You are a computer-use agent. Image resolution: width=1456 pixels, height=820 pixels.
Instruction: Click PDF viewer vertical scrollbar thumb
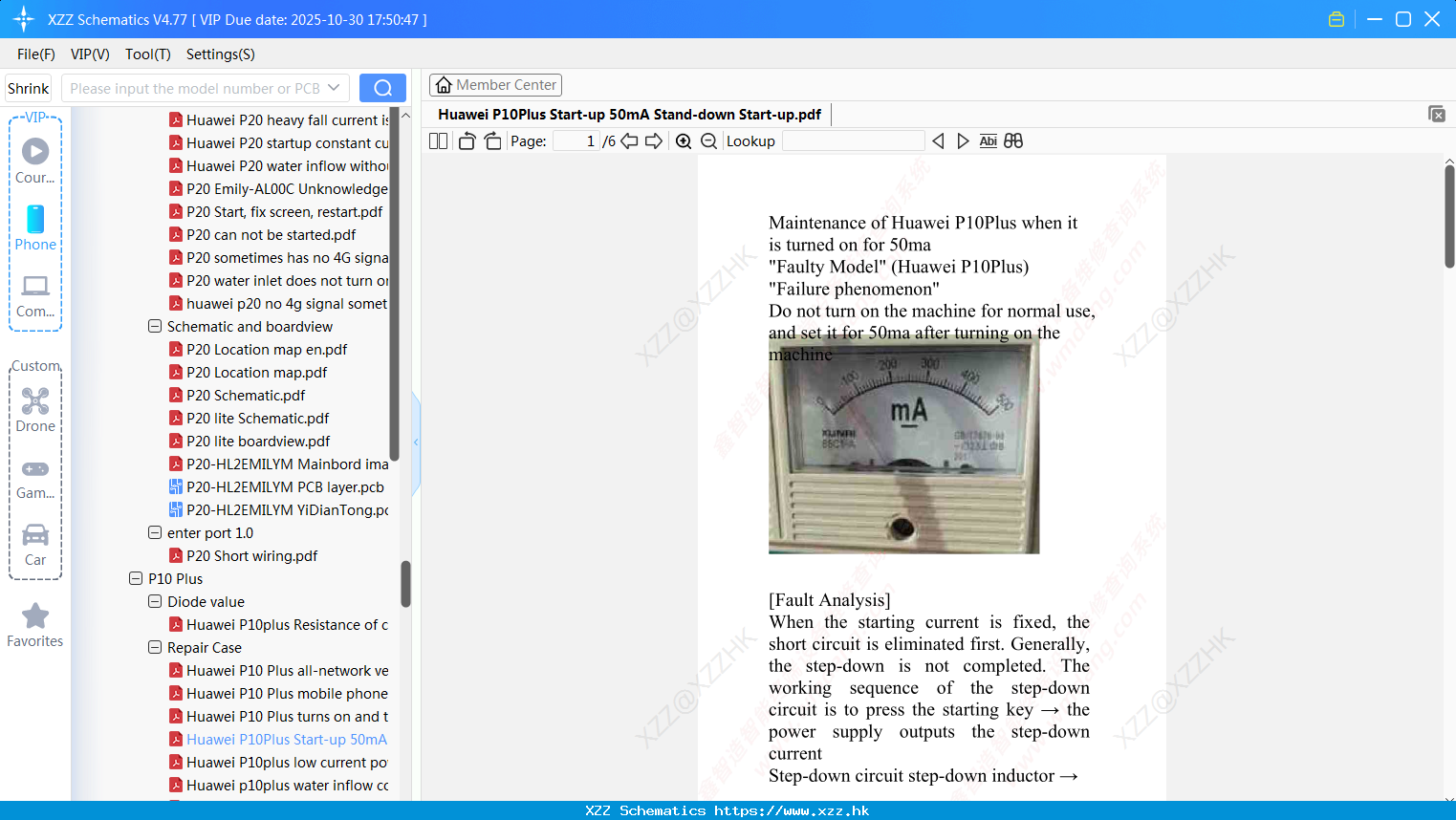1449,216
